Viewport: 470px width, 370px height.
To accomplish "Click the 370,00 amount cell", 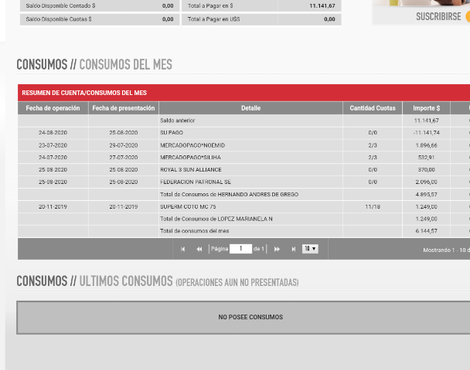I will [x=426, y=170].
